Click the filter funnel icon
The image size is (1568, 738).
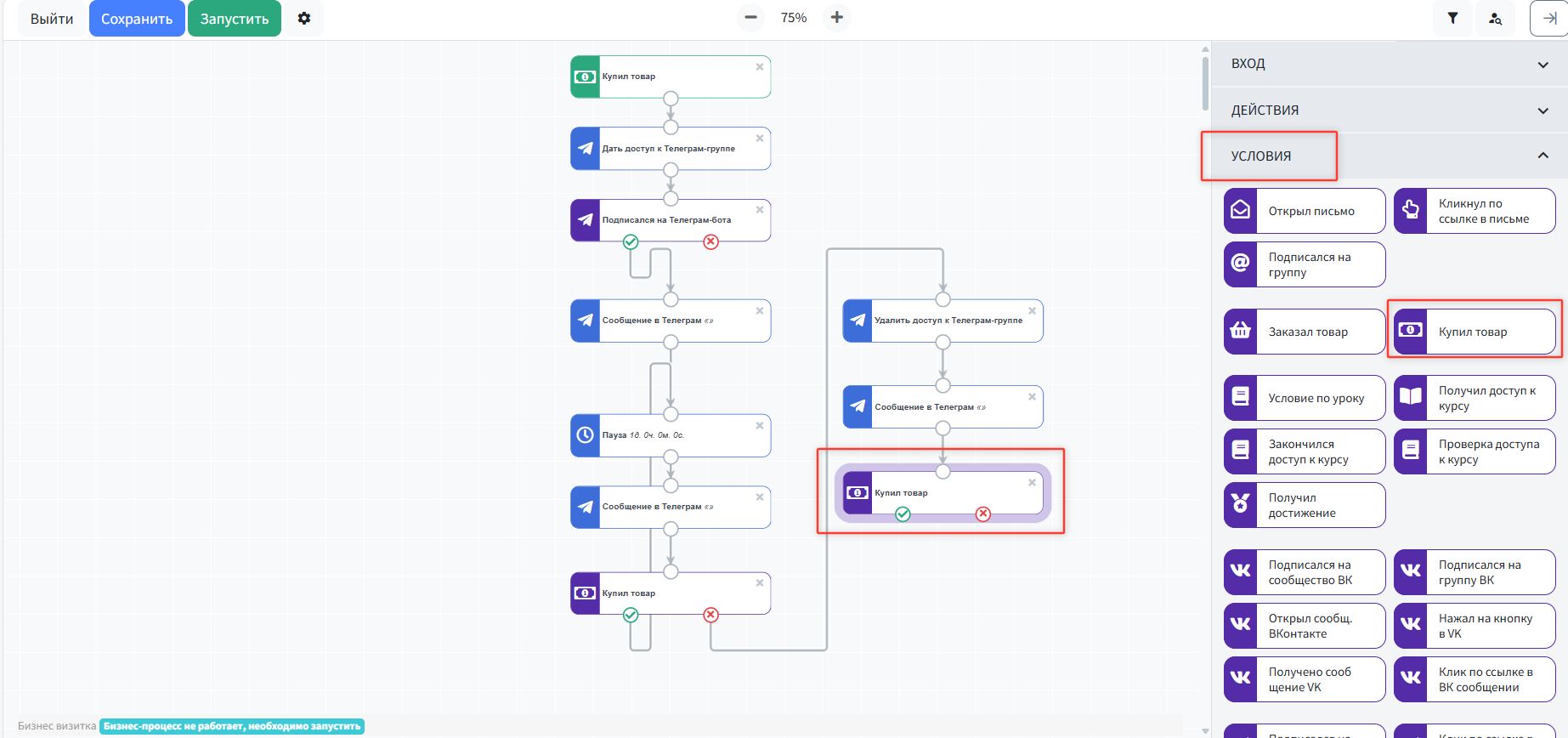click(1452, 18)
